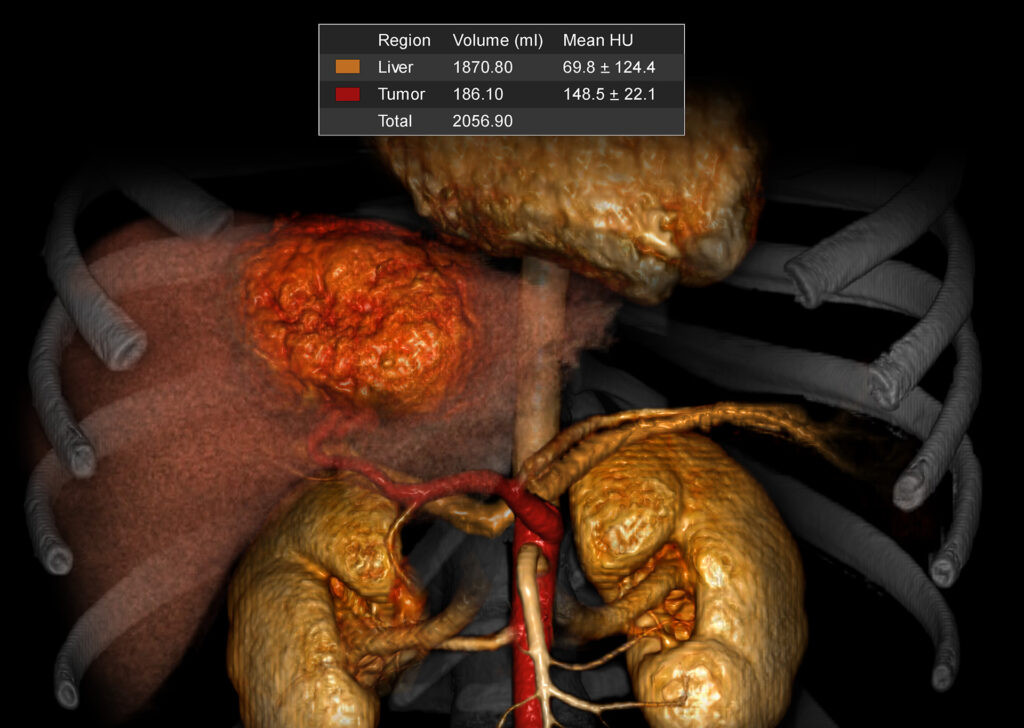Open the Volume (ml) column options

pos(498,40)
